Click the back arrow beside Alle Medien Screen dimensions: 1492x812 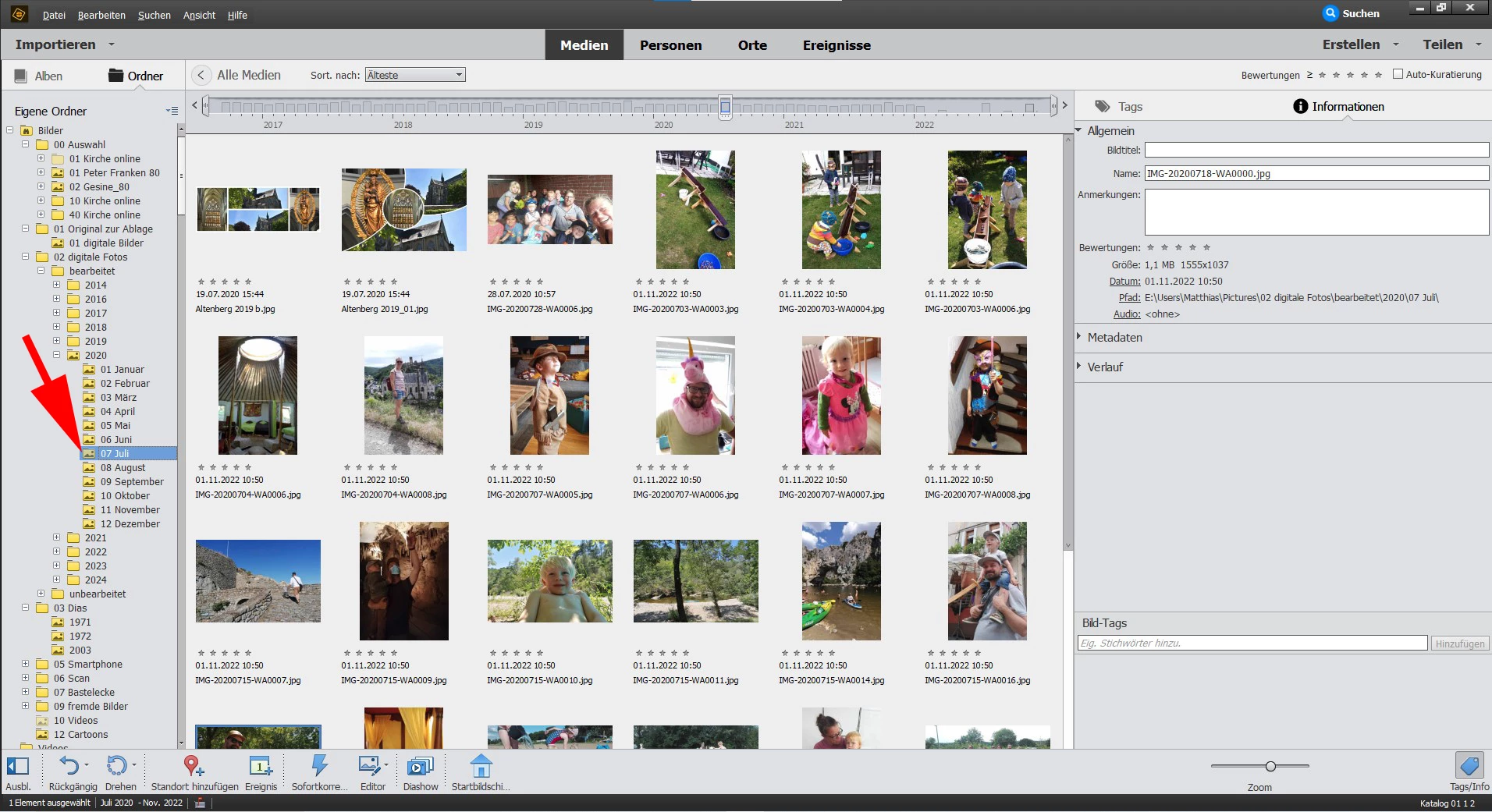coord(201,75)
